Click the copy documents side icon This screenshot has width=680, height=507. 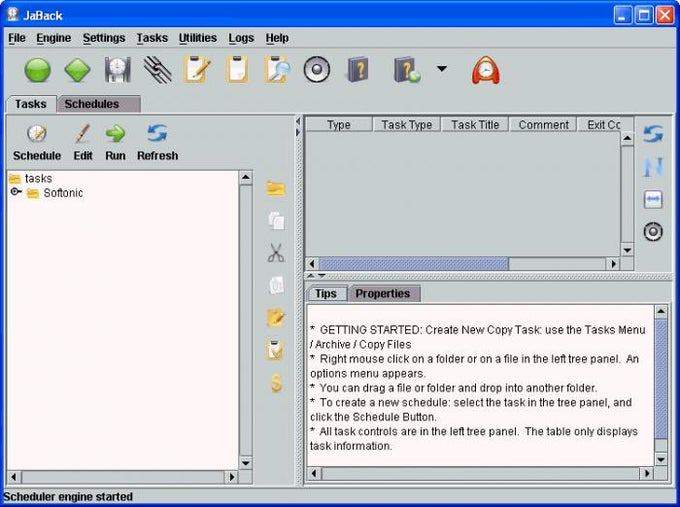click(276, 221)
